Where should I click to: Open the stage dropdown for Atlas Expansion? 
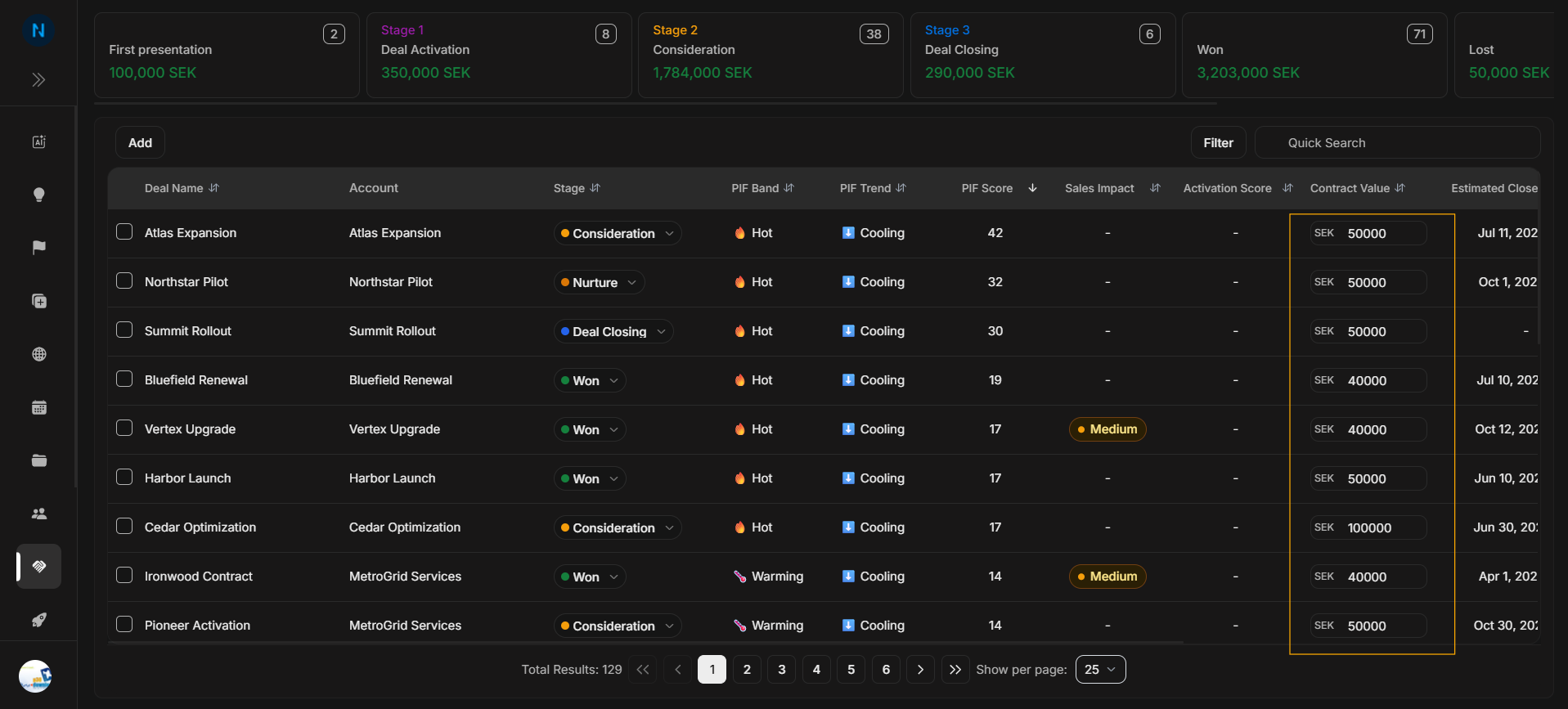tap(618, 233)
